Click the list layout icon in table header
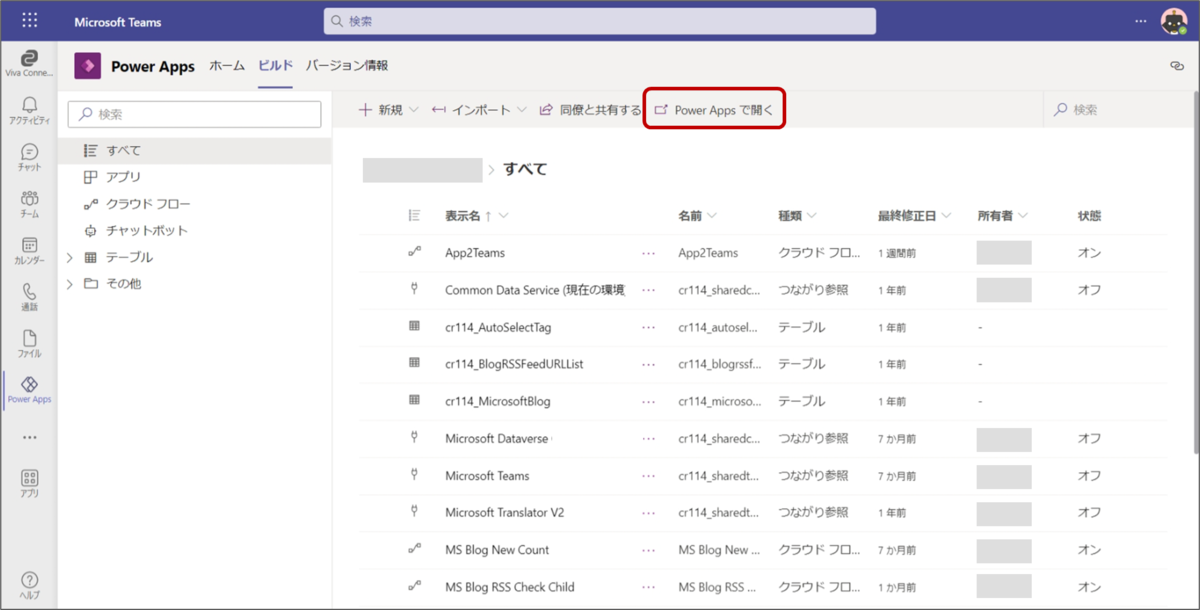Screen dimensions: 1200x610 coord(414,216)
